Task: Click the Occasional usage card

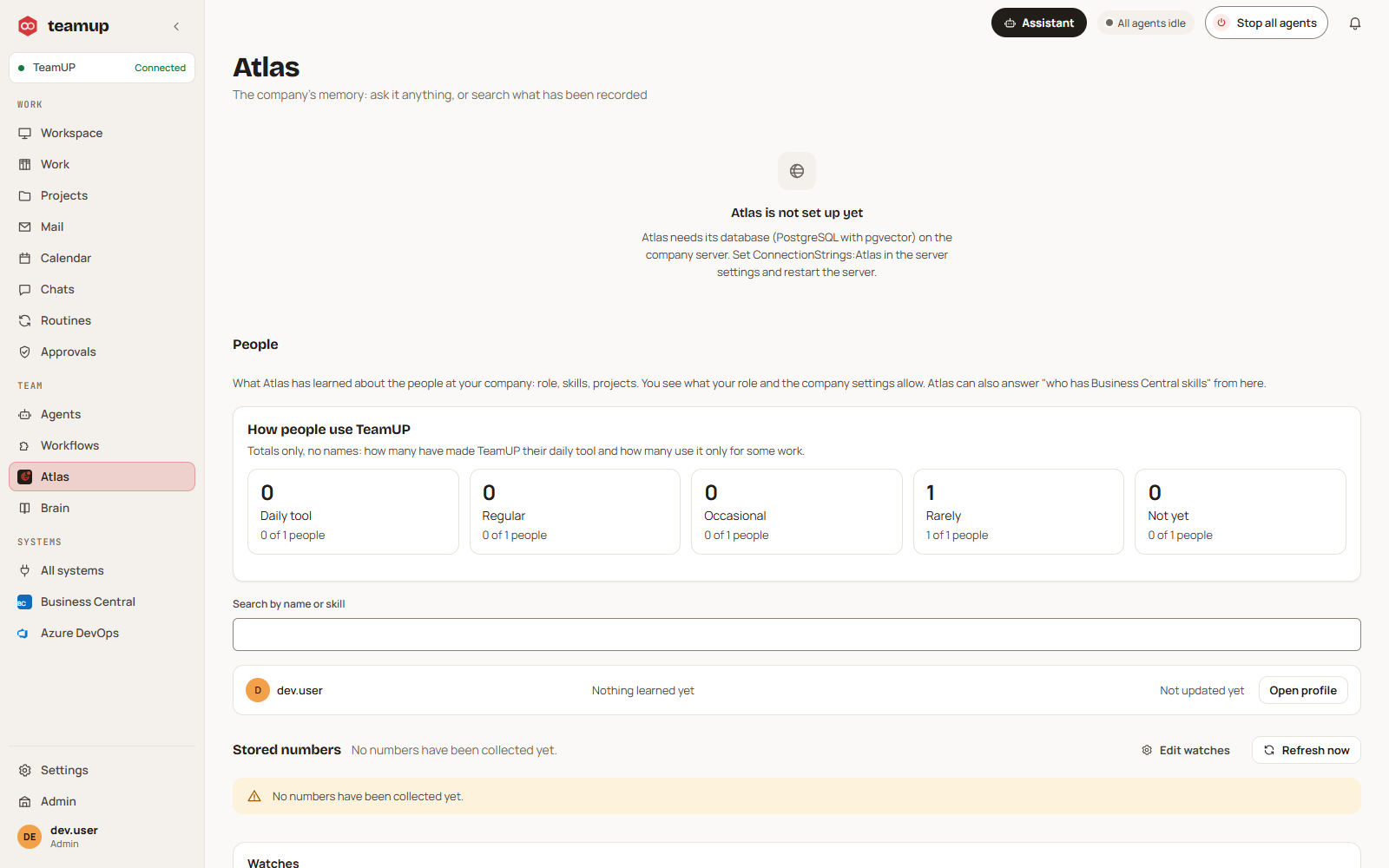Action: click(x=796, y=511)
